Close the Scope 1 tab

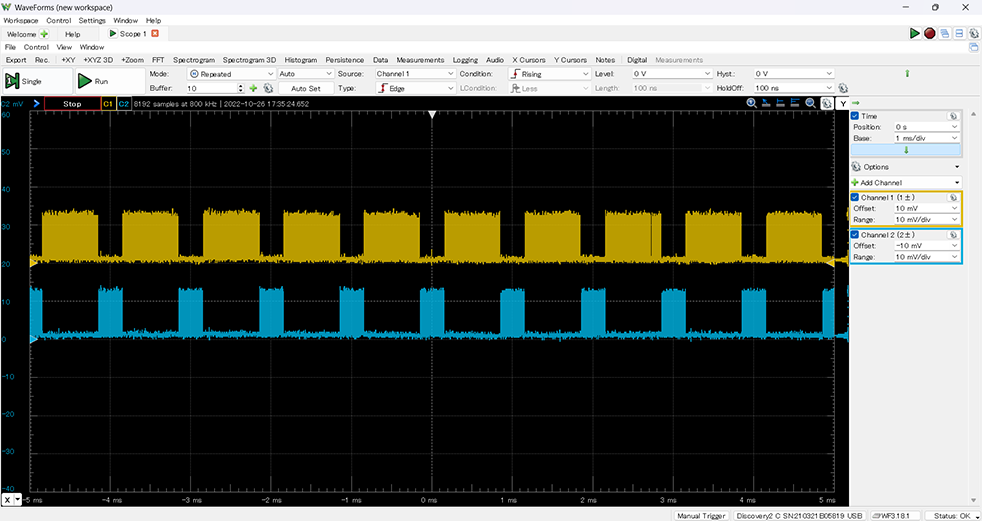pos(155,34)
